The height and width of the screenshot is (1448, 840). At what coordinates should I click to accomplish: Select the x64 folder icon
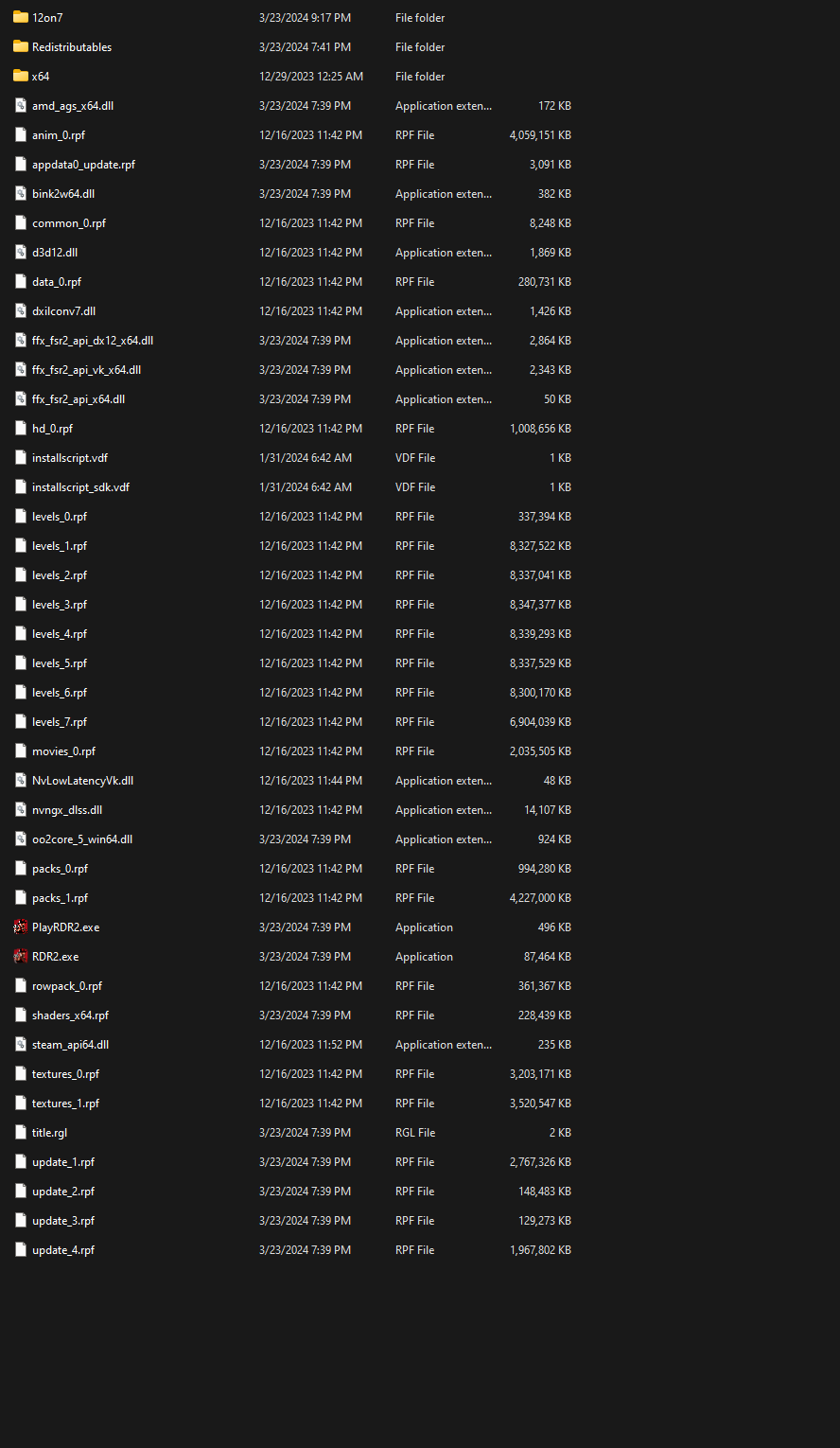pos(21,76)
